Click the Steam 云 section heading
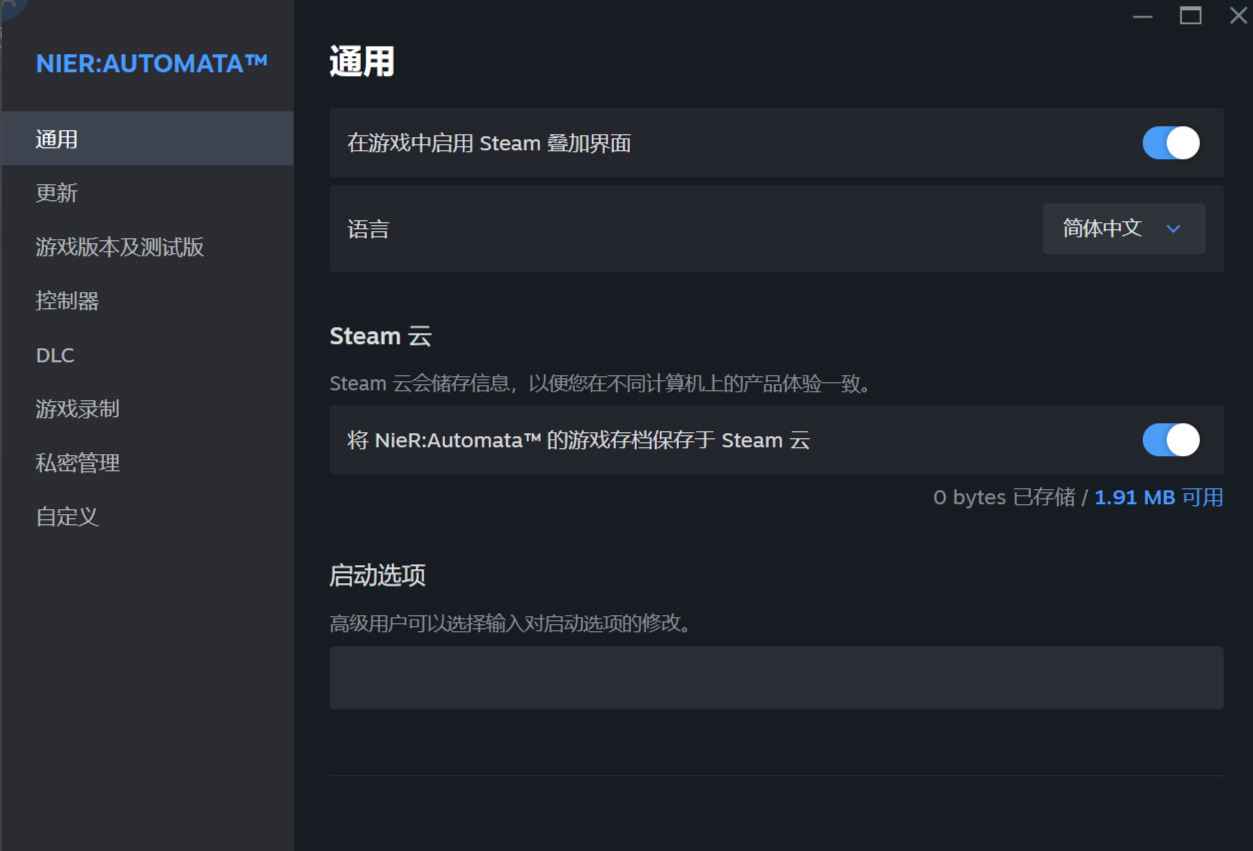This screenshot has height=851, width=1253. coord(380,336)
